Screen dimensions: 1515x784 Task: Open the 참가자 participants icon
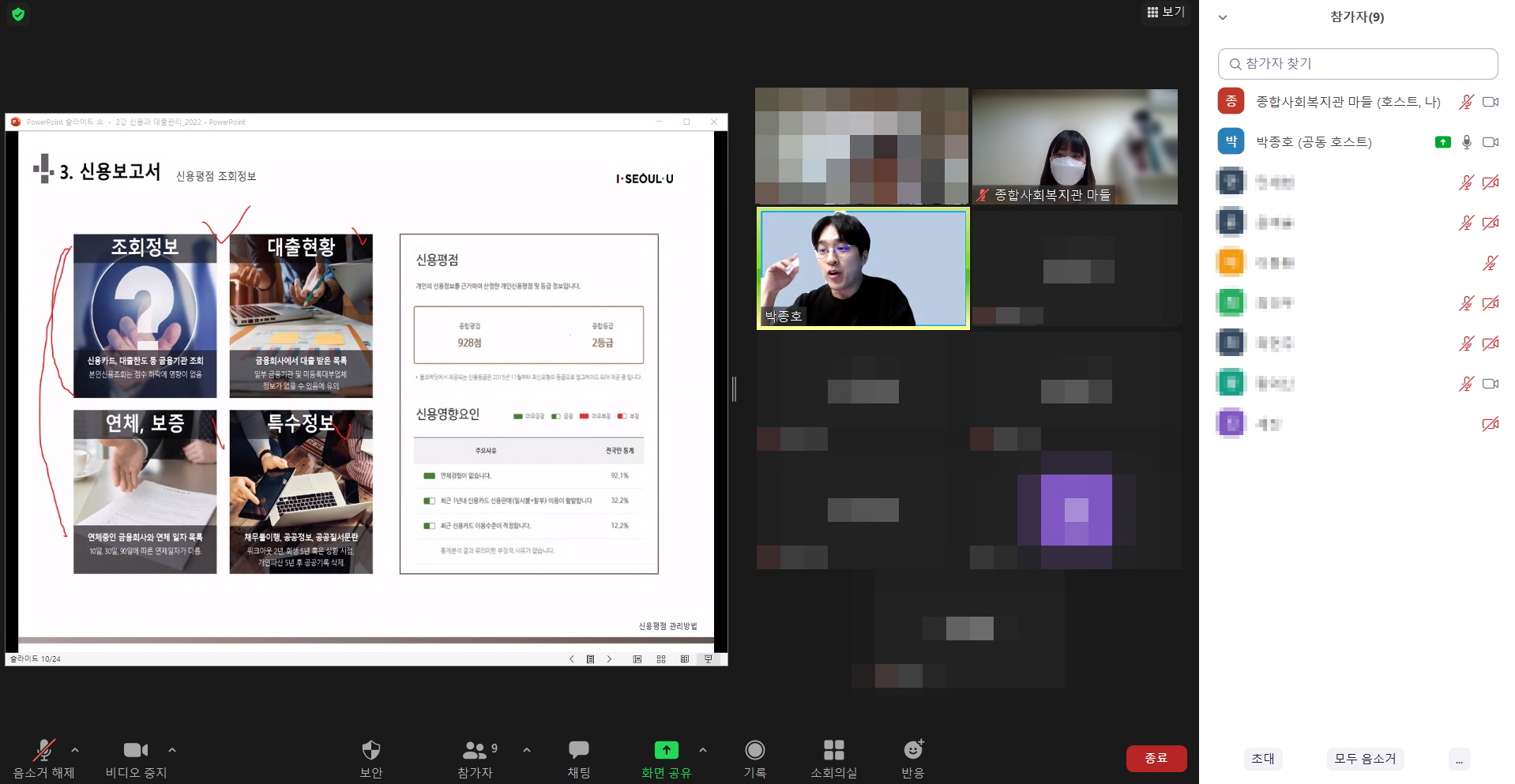[x=475, y=750]
